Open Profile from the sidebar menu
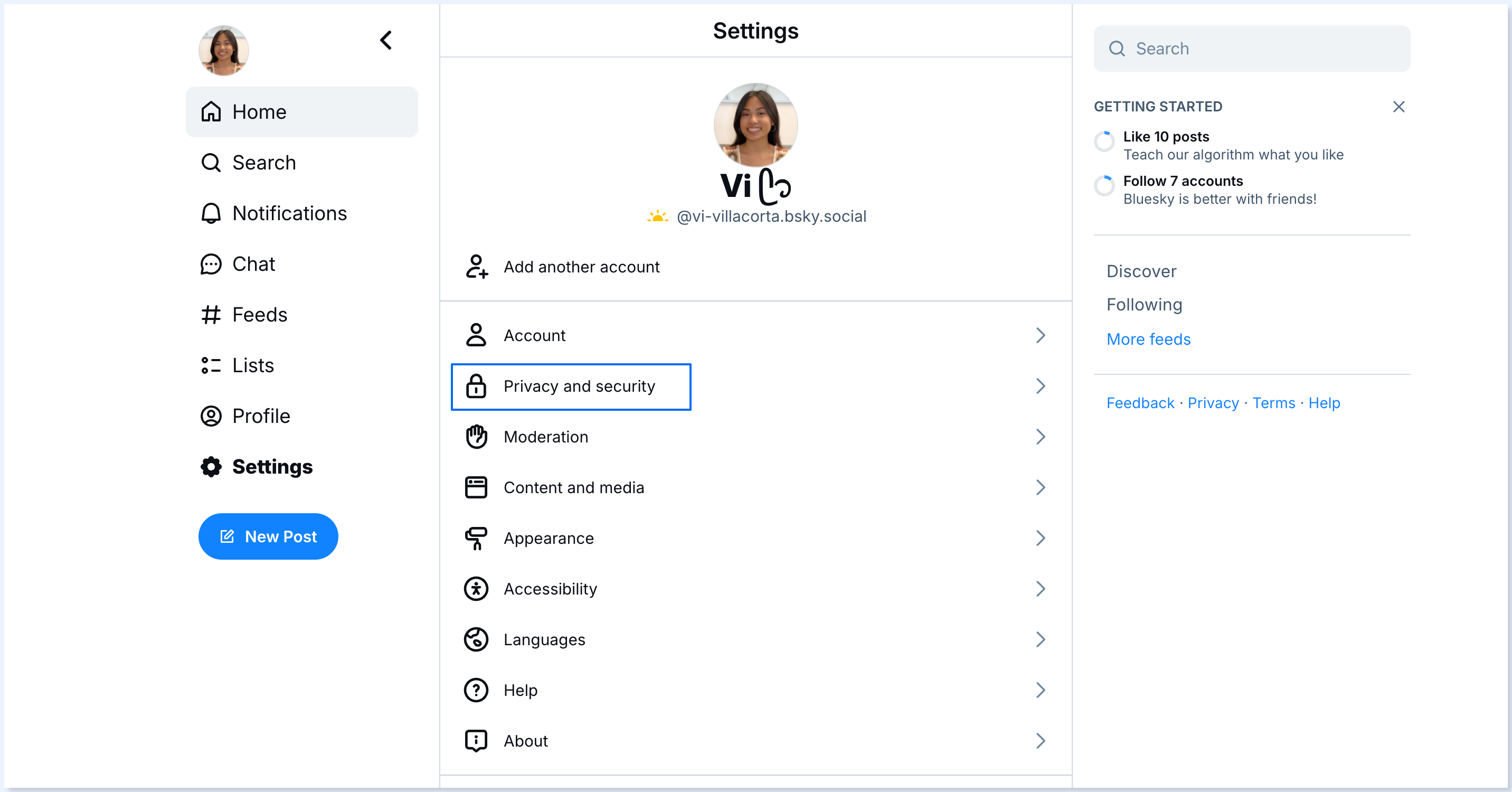 pyautogui.click(x=261, y=416)
